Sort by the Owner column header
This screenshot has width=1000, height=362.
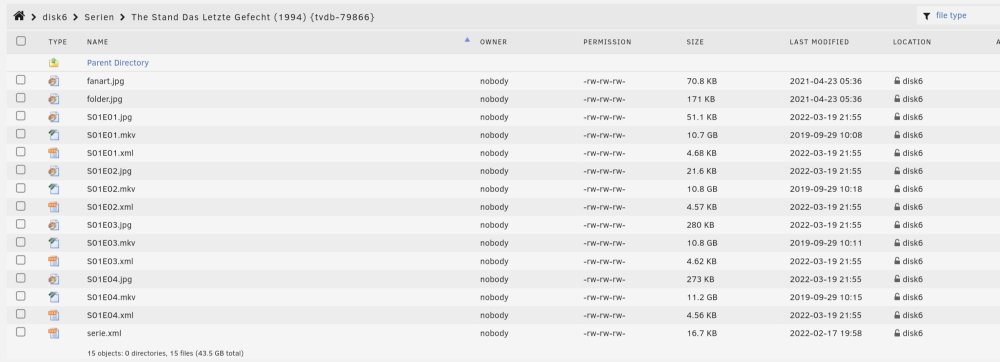493,42
